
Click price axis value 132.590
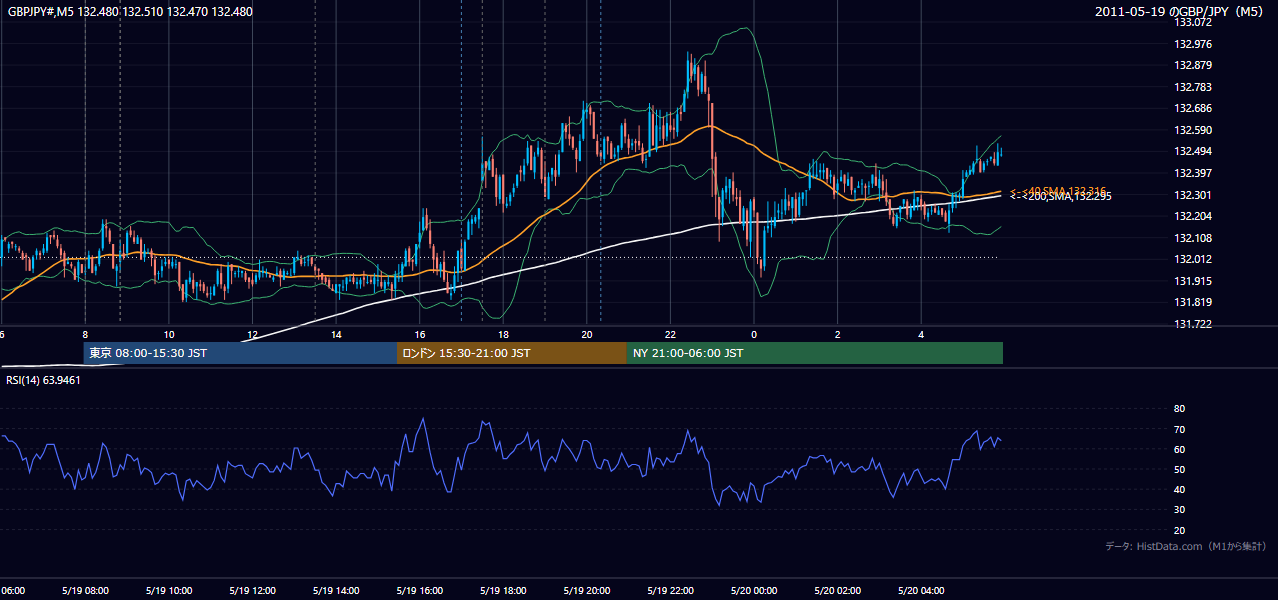[x=1192, y=130]
